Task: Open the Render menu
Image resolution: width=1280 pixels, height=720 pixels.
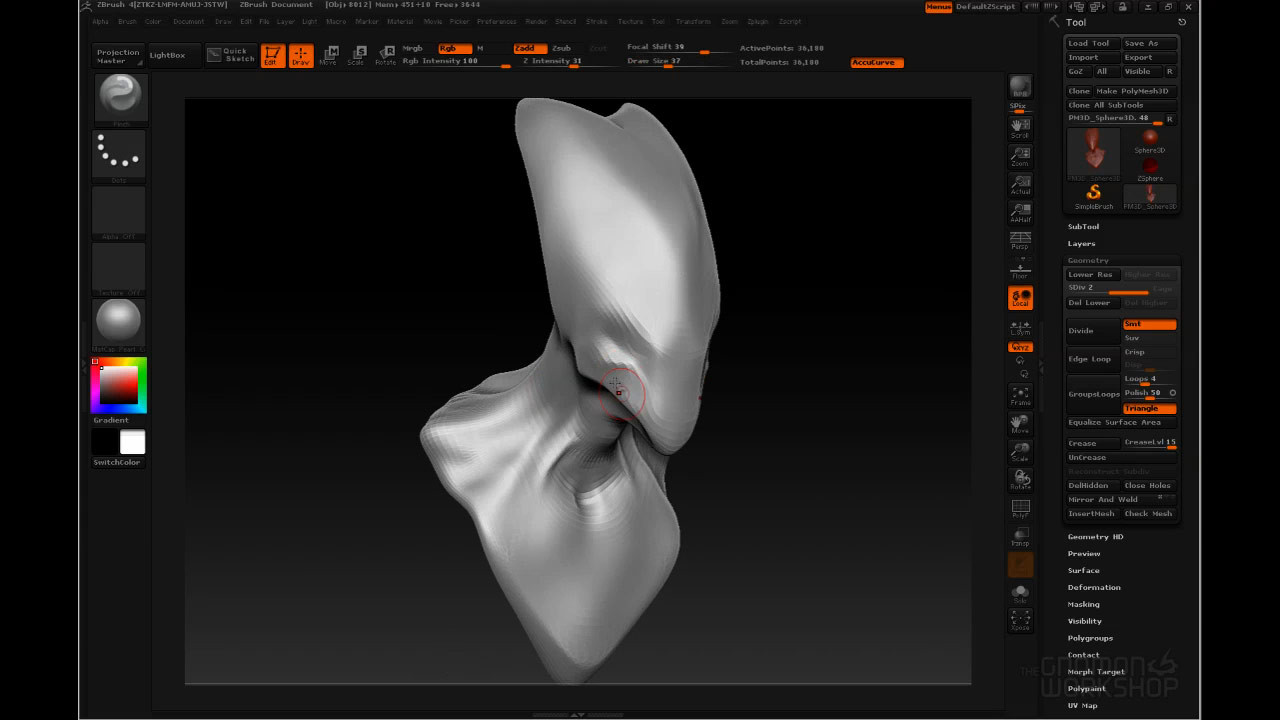Action: click(x=536, y=21)
